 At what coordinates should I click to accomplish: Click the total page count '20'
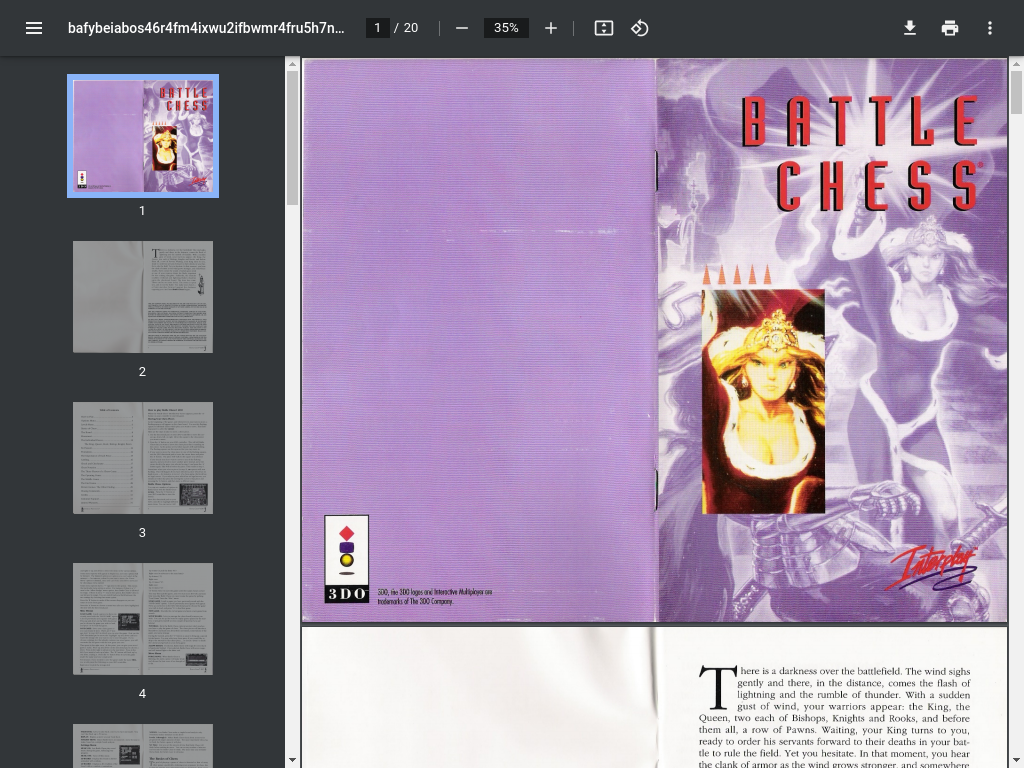[411, 28]
